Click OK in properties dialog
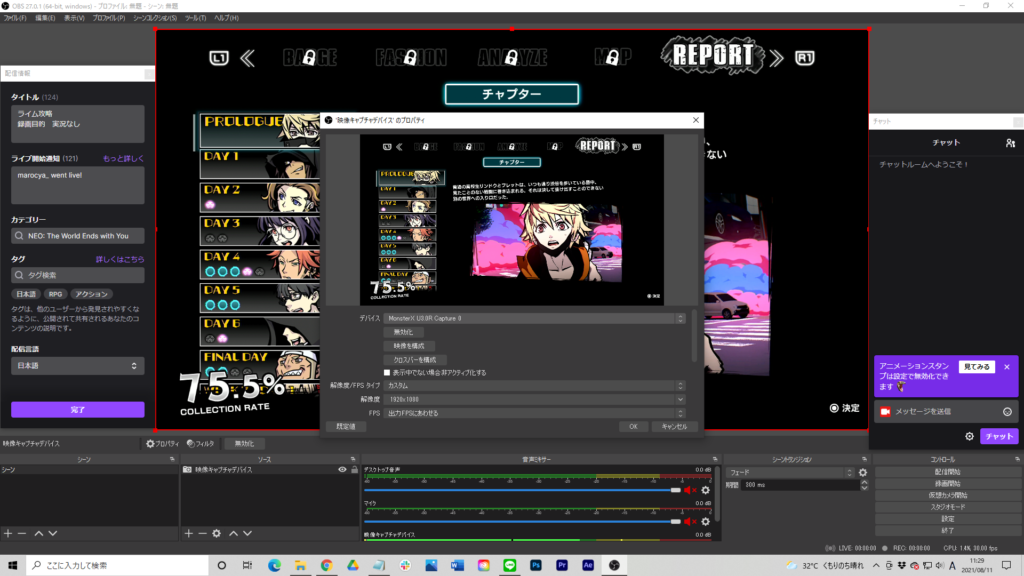 click(633, 426)
